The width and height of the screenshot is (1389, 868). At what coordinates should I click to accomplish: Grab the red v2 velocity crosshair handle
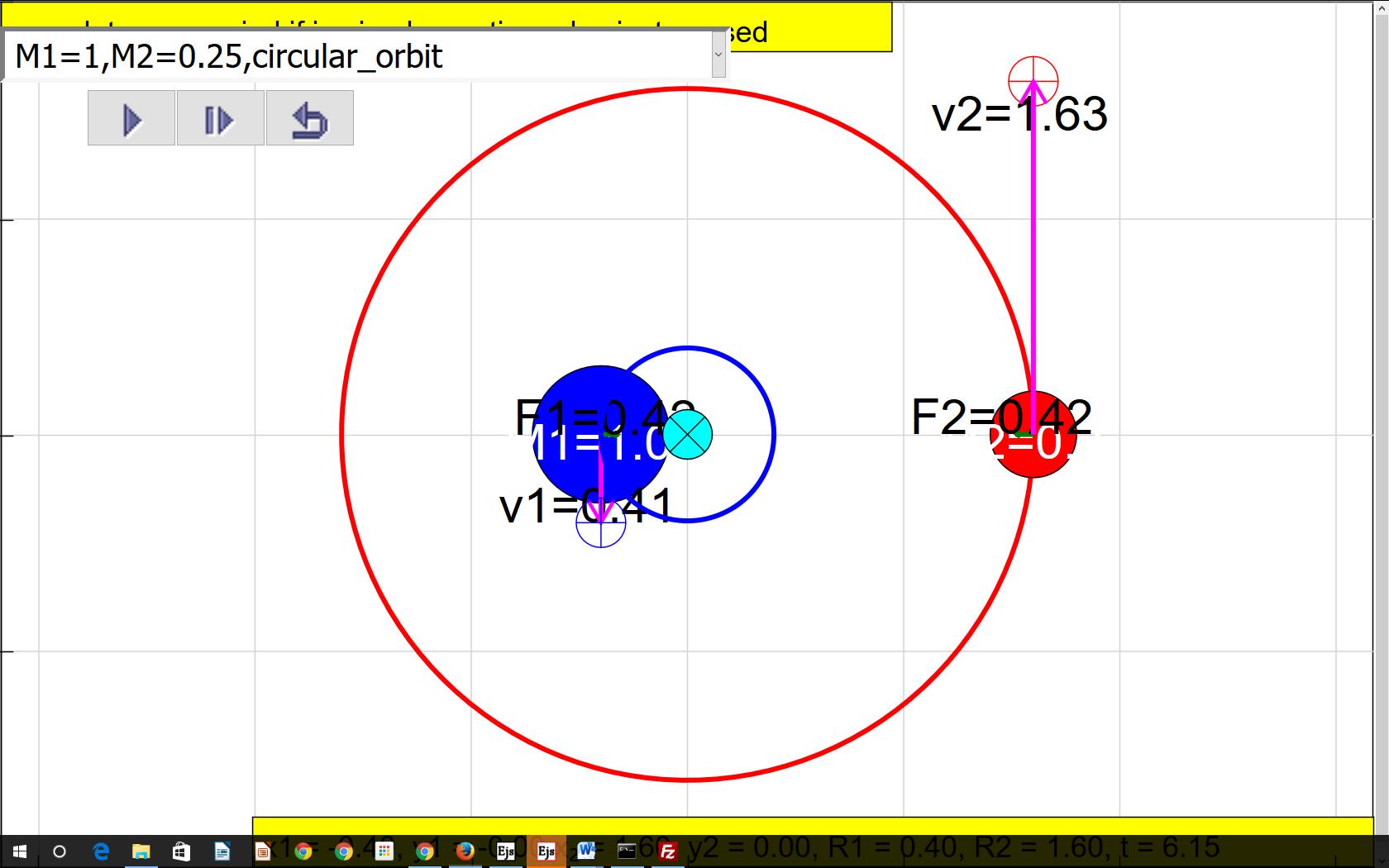click(1033, 81)
